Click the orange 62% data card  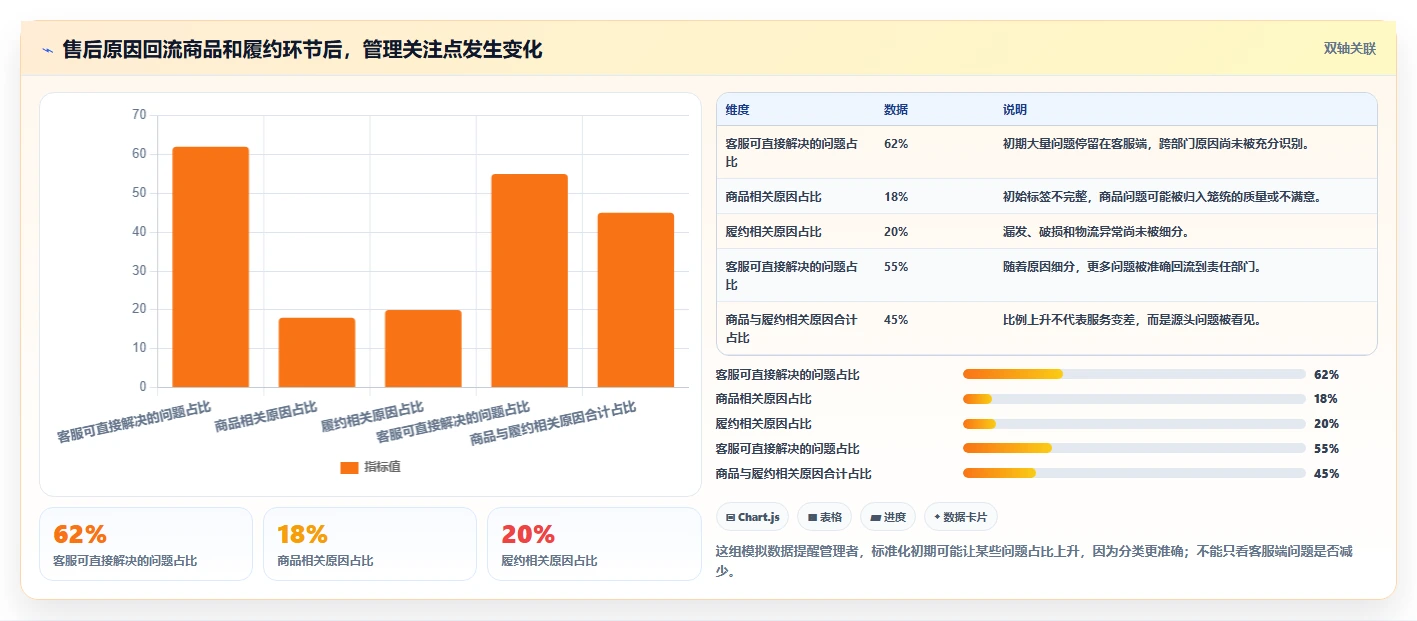click(146, 544)
